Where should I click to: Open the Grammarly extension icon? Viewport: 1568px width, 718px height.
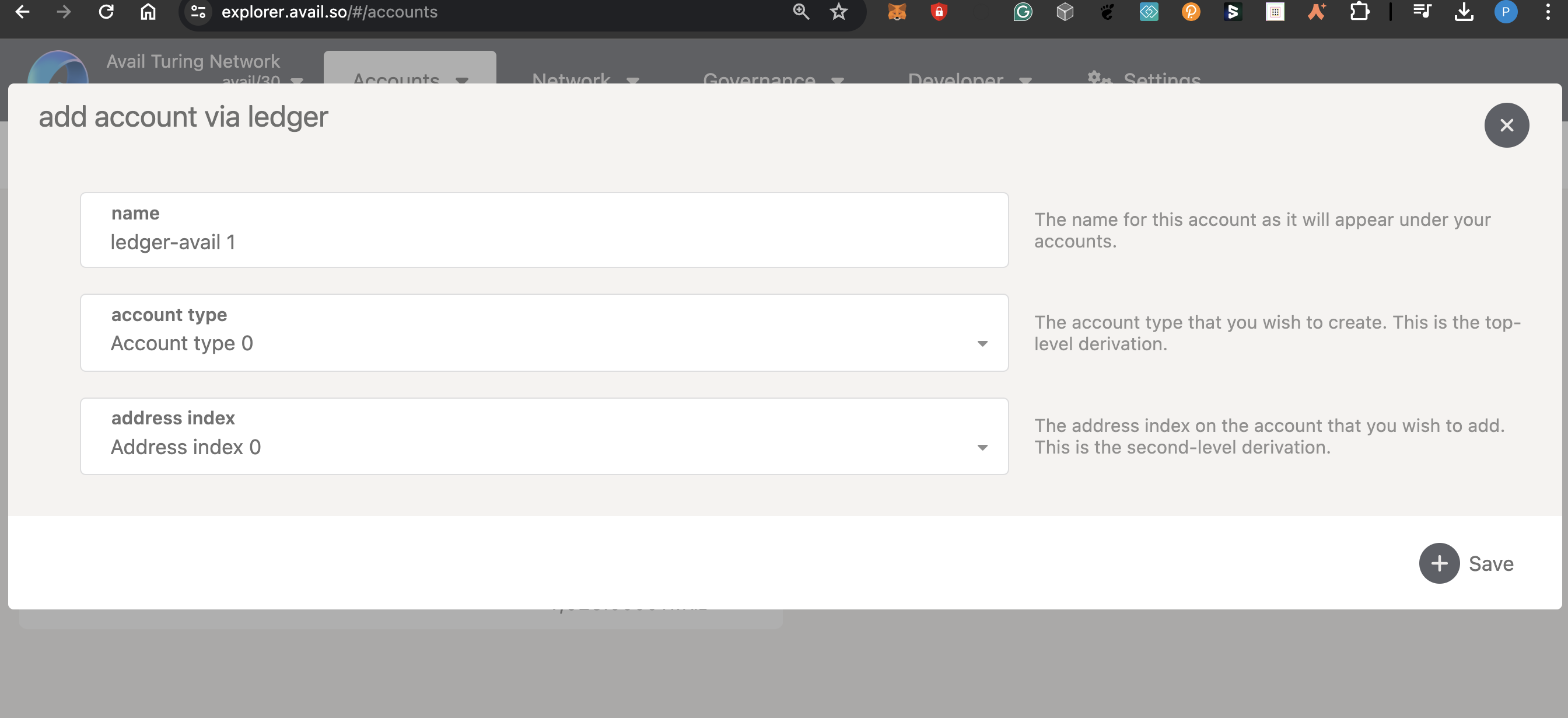(x=1023, y=12)
